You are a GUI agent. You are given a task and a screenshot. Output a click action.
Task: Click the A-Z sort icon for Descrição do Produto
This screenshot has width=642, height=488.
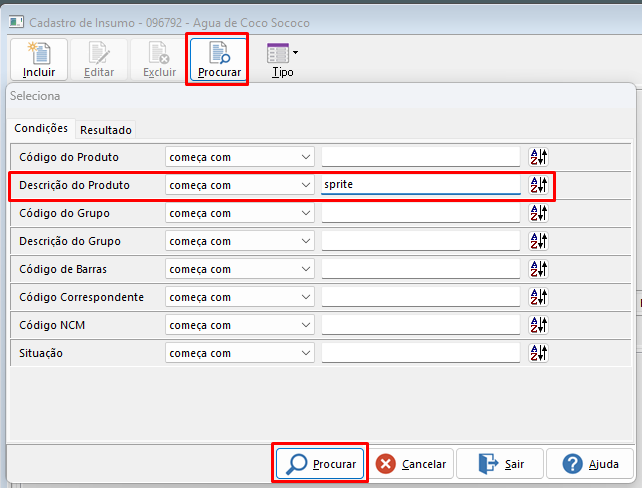538,185
